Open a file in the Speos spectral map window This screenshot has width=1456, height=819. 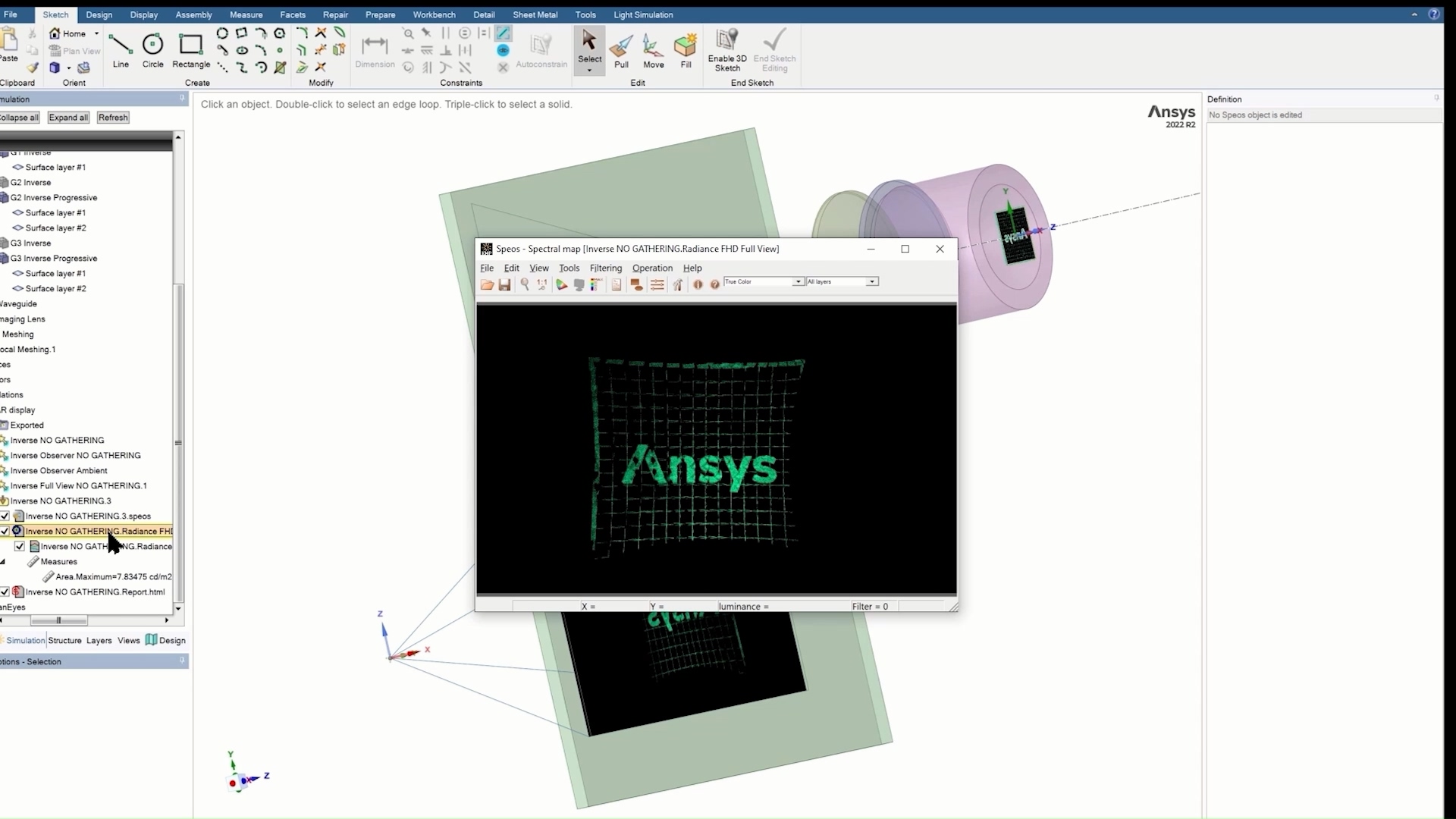click(488, 284)
